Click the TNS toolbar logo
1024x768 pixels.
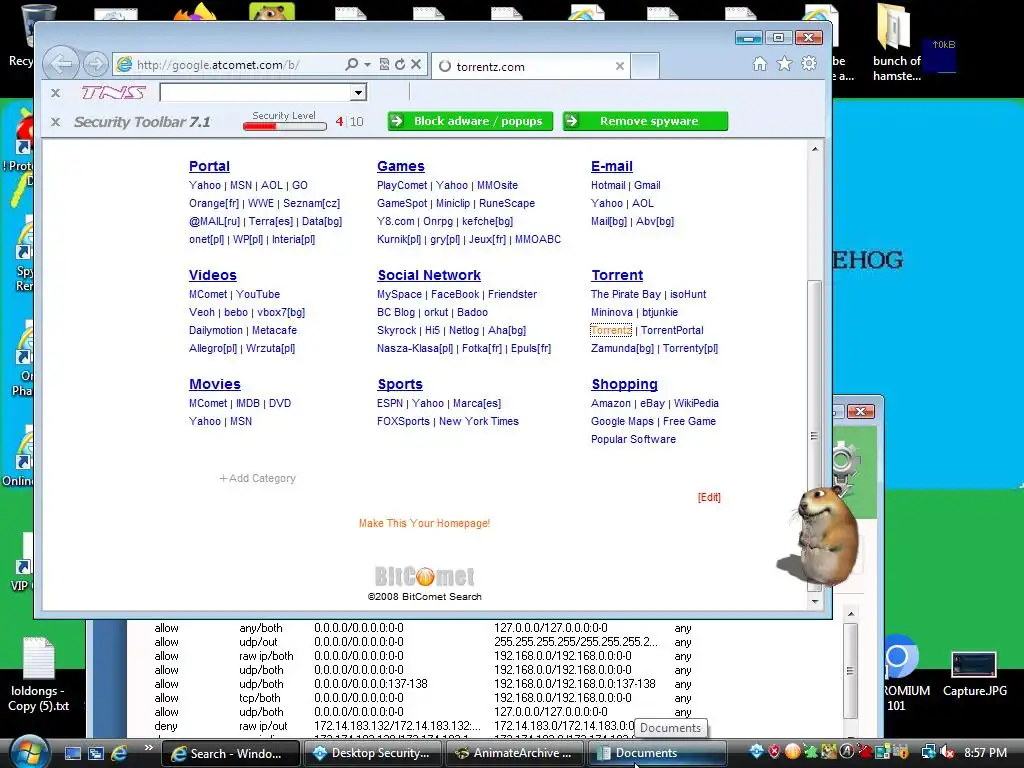tap(113, 93)
